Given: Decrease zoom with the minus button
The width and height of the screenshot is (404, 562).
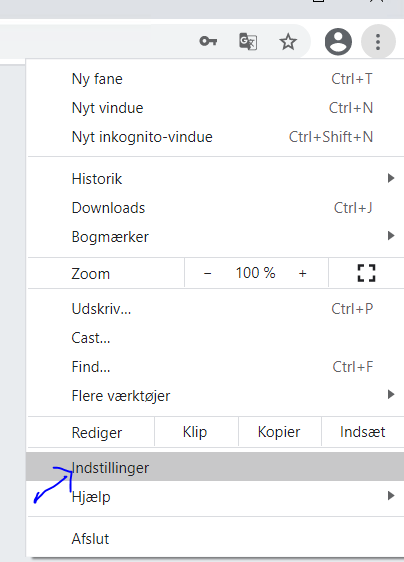Looking at the screenshot, I should pos(208,273).
